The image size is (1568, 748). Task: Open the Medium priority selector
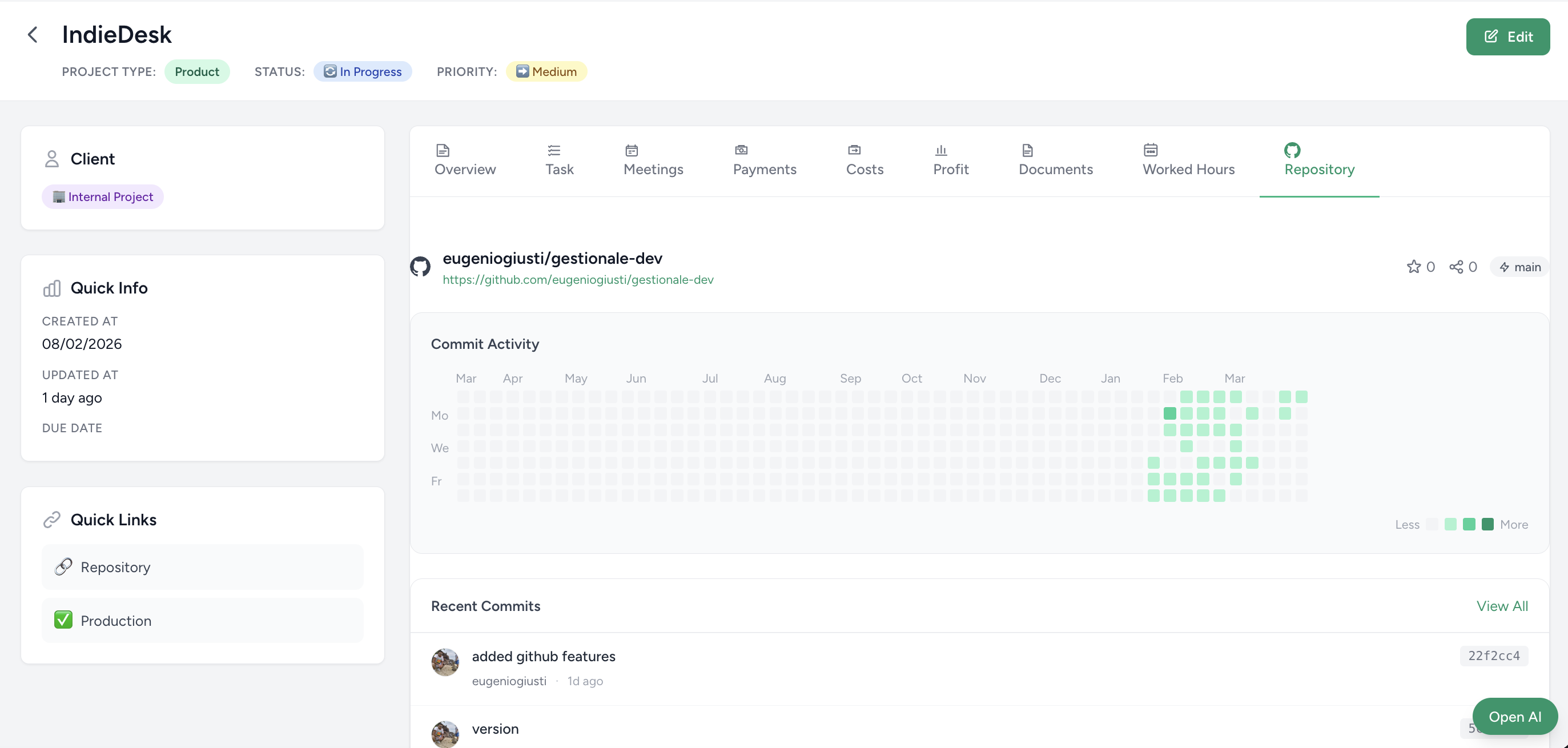pyautogui.click(x=546, y=71)
